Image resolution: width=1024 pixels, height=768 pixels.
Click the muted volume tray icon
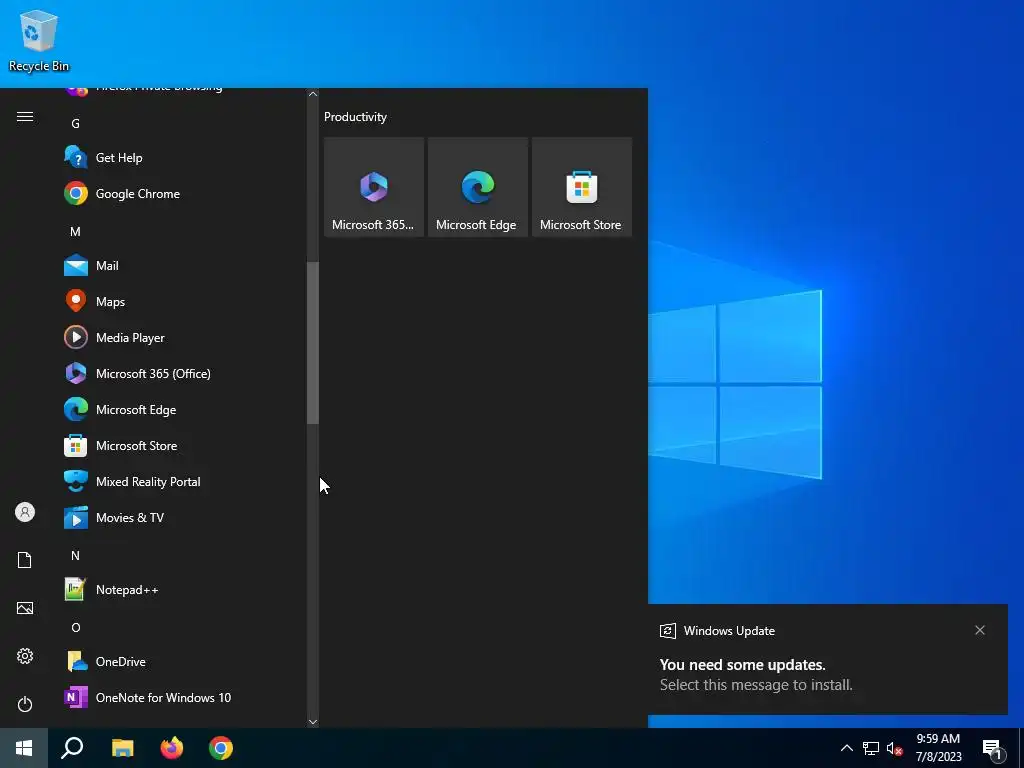[x=895, y=748]
